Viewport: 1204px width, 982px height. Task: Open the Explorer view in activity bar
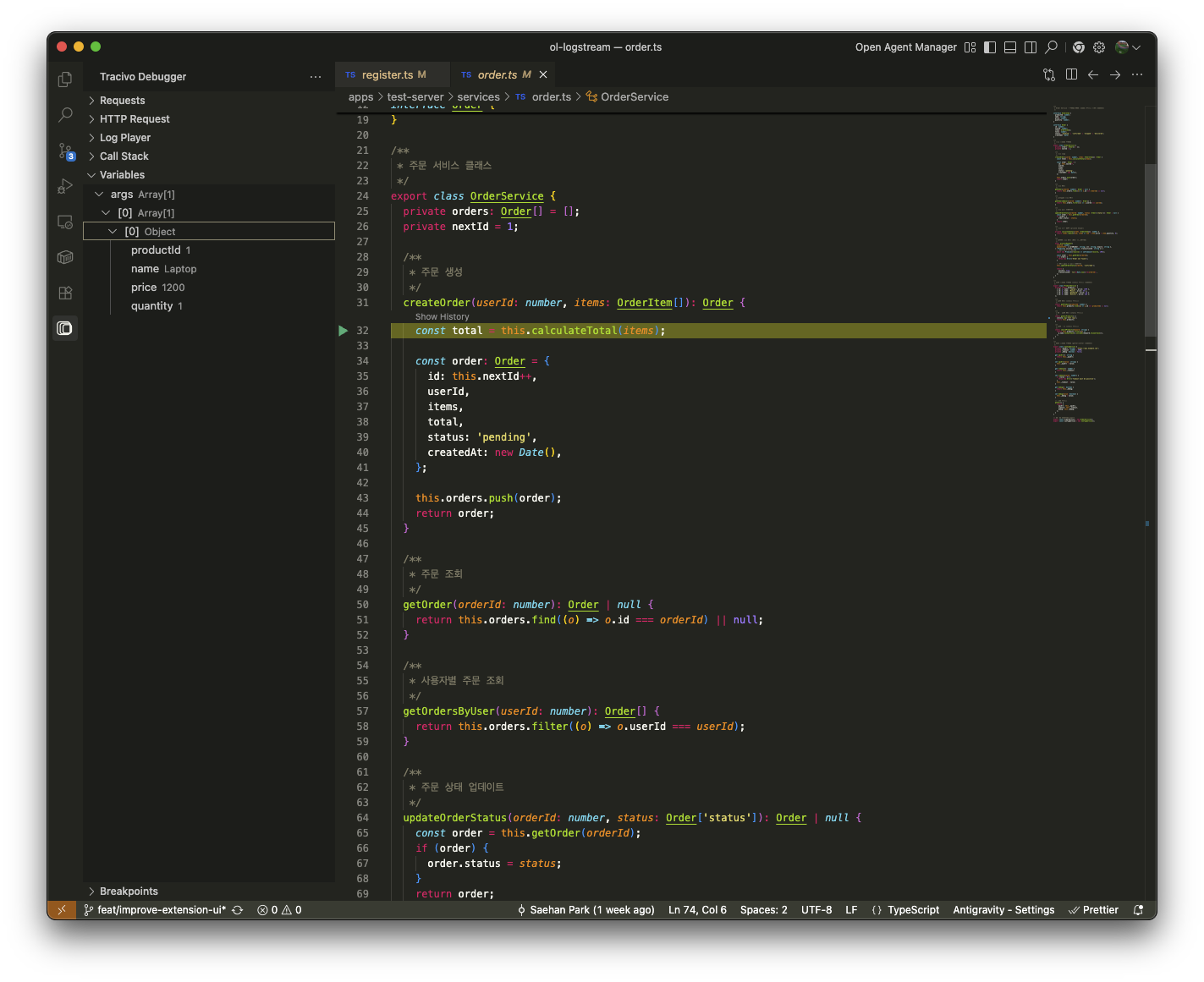click(x=65, y=80)
